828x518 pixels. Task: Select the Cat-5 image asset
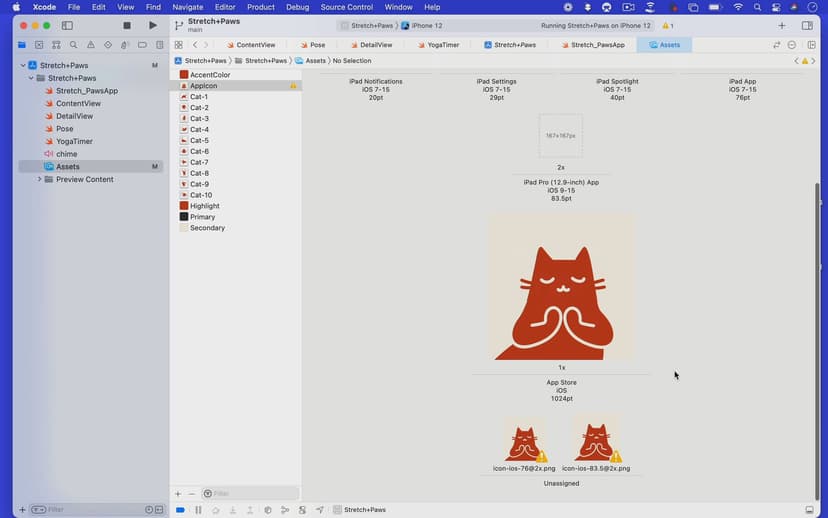pos(199,140)
